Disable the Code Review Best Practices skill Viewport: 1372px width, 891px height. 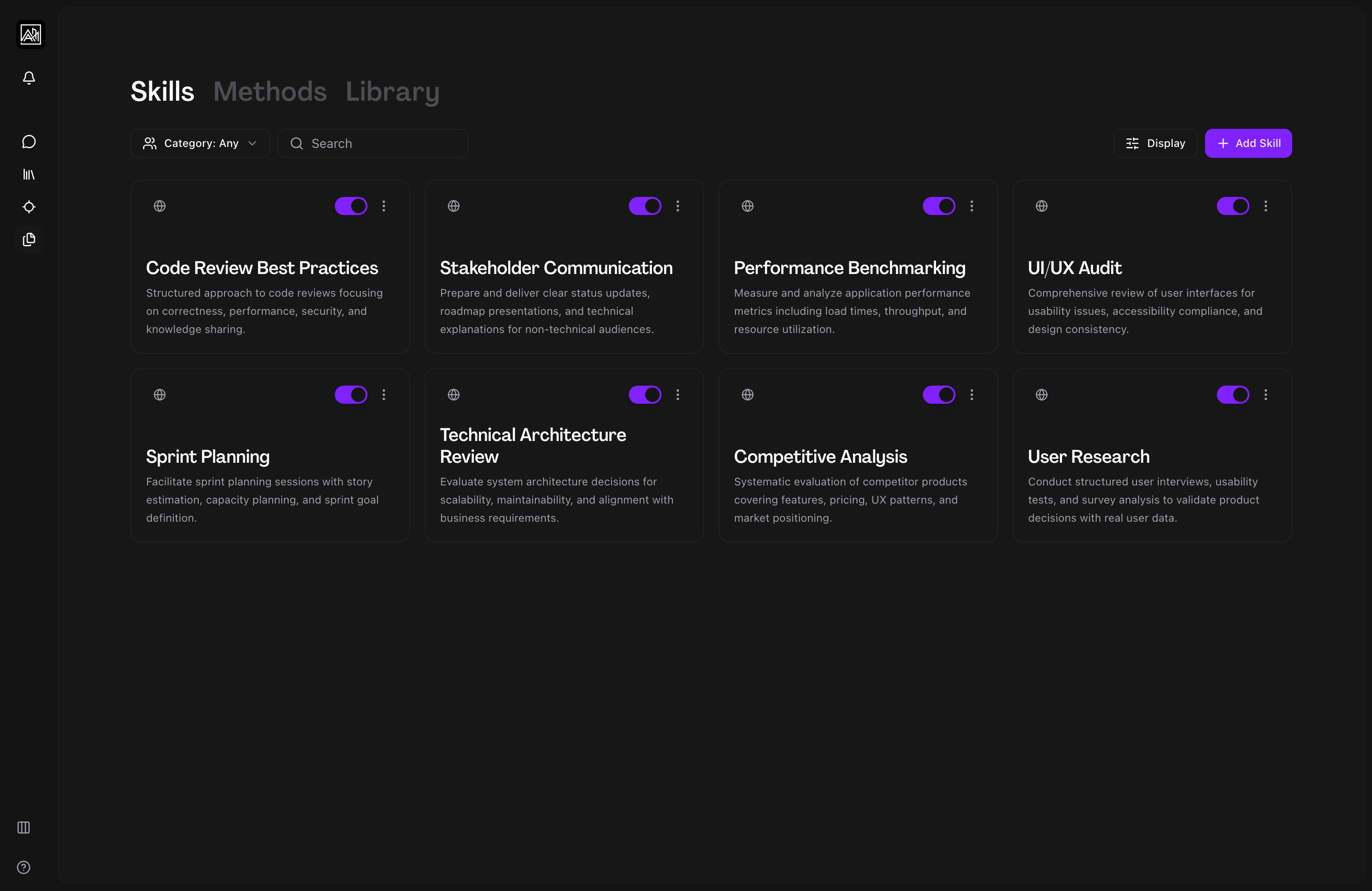click(351, 206)
